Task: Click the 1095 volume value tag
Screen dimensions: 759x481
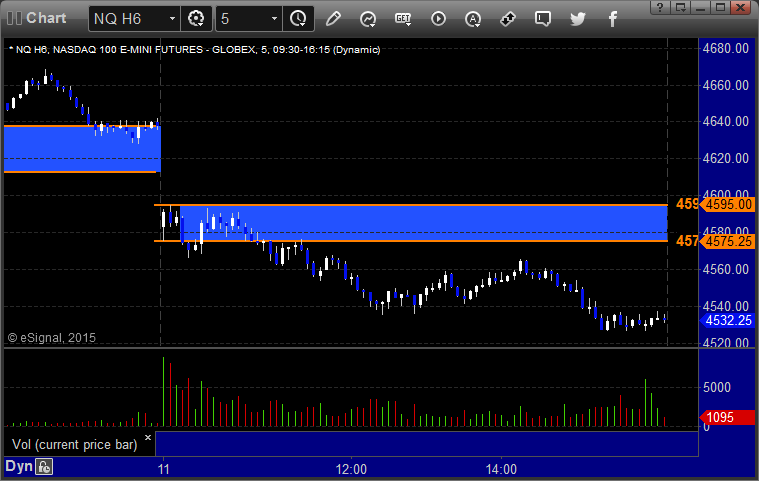Action: 728,417
